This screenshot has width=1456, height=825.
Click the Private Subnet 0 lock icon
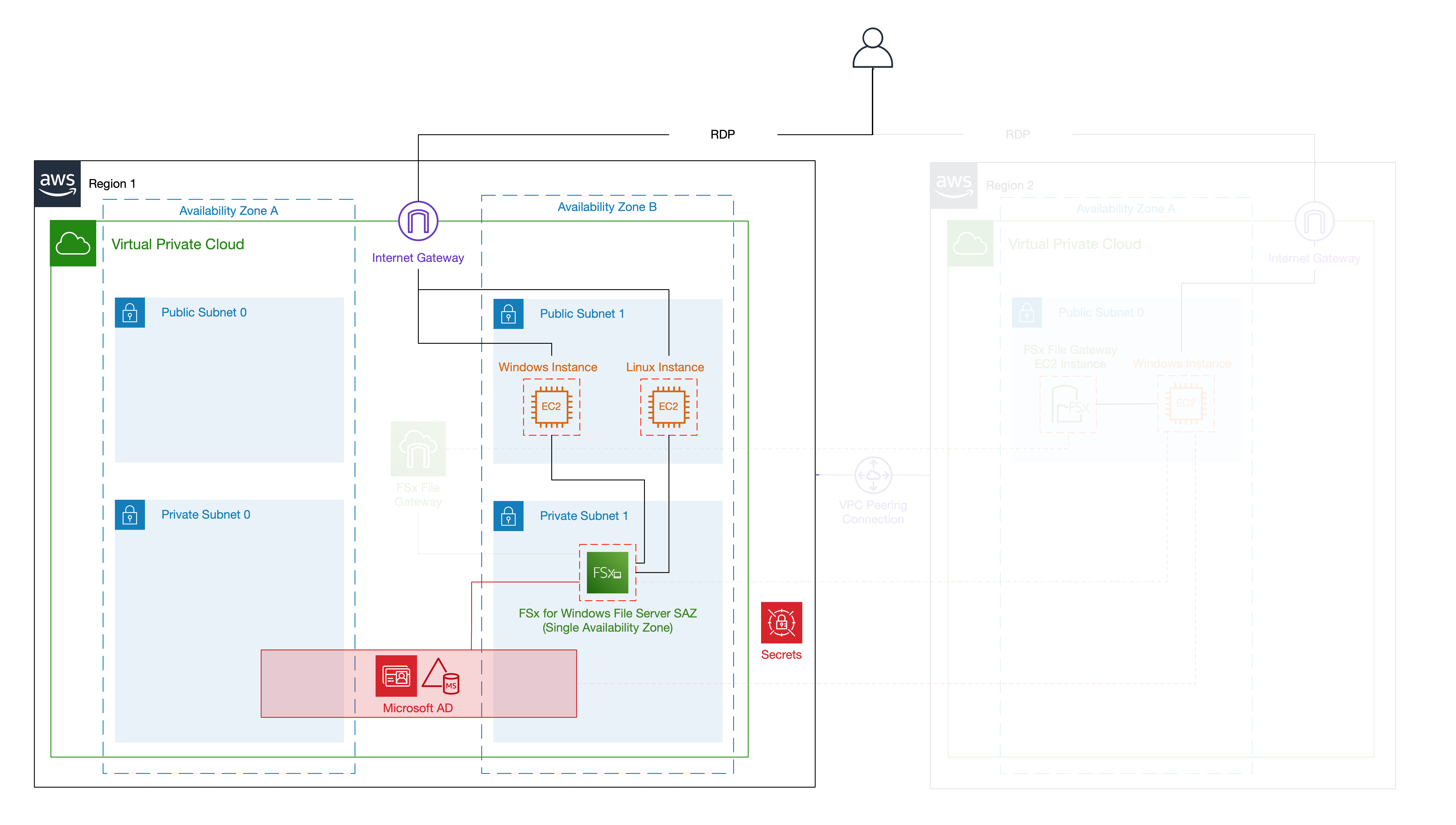click(x=130, y=515)
